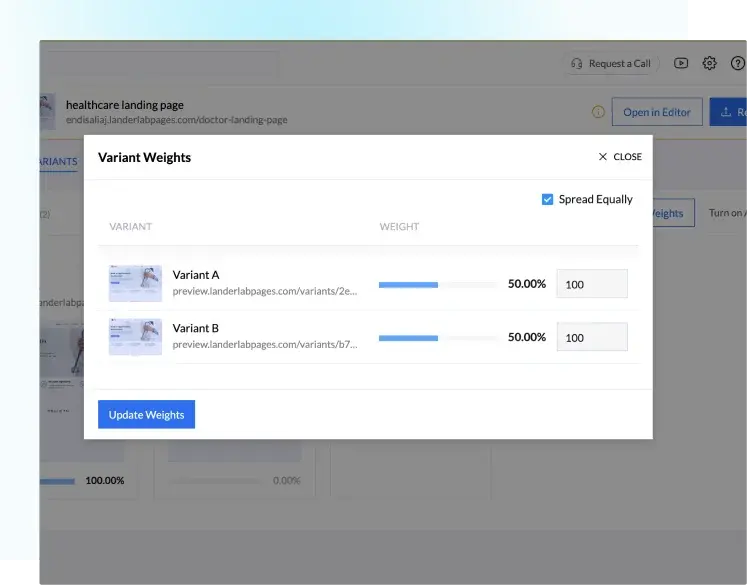This screenshot has width=747, height=585.
Task: Click the Variant A preview thumbnail
Action: click(x=135, y=283)
